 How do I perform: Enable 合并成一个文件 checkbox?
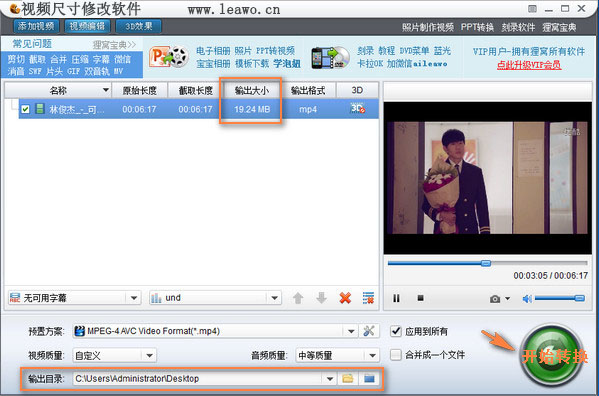point(396,355)
